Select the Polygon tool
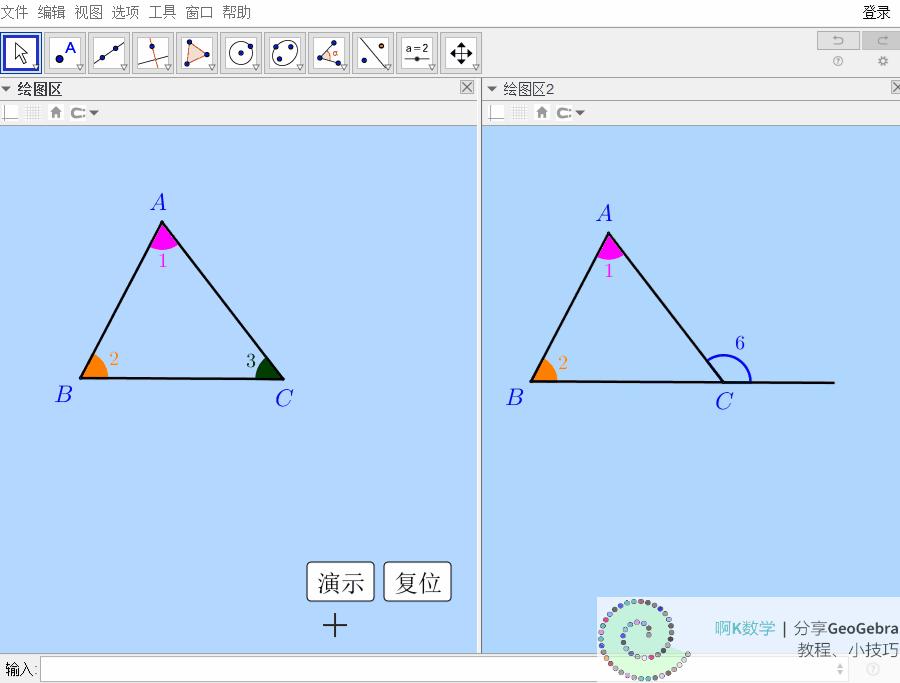The image size is (900, 683). pyautogui.click(x=197, y=53)
